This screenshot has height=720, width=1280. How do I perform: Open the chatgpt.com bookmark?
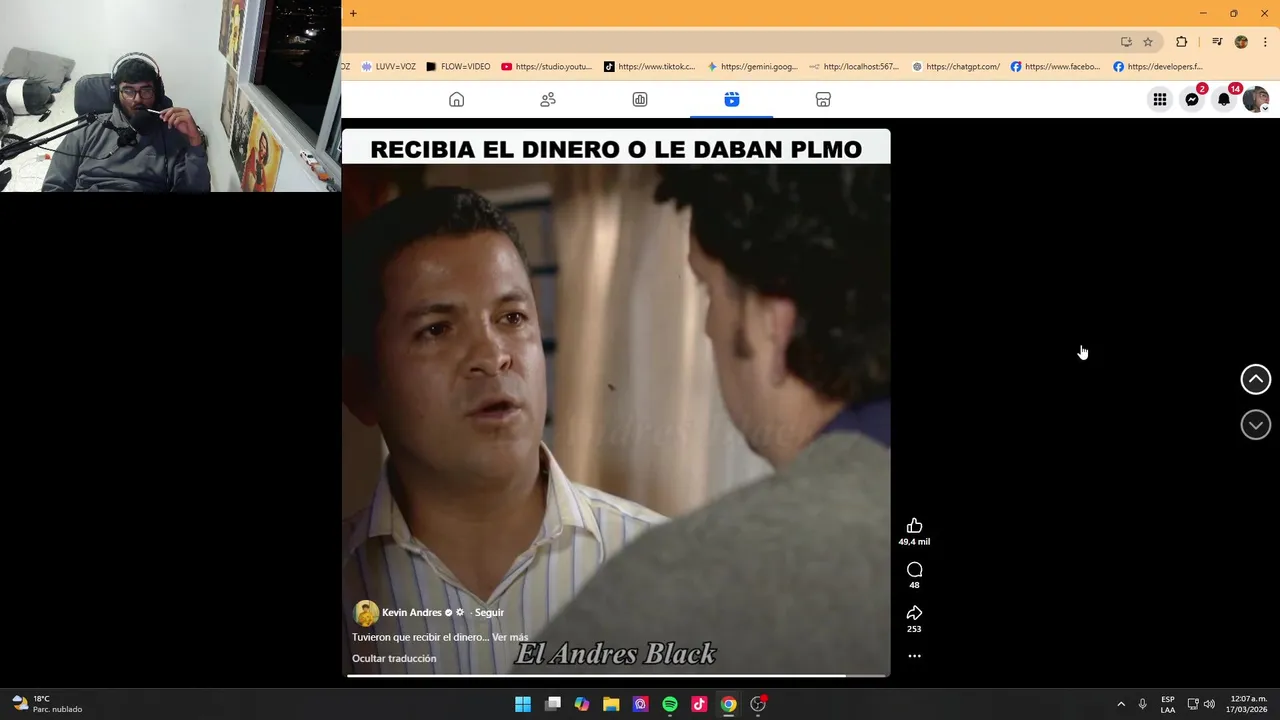pos(956,67)
